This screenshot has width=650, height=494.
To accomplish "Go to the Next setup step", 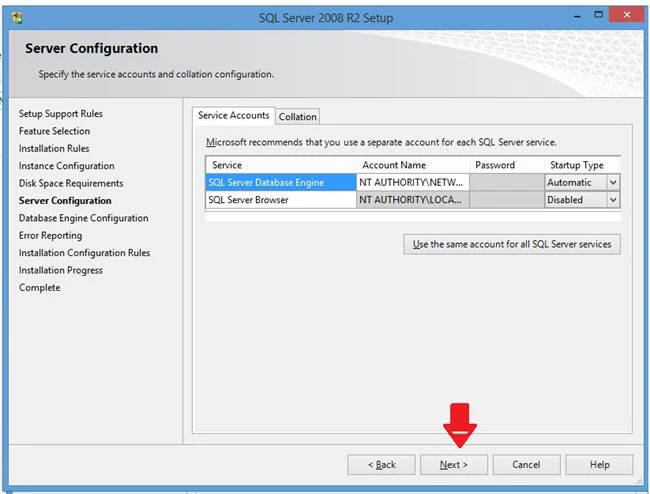I will pos(454,465).
